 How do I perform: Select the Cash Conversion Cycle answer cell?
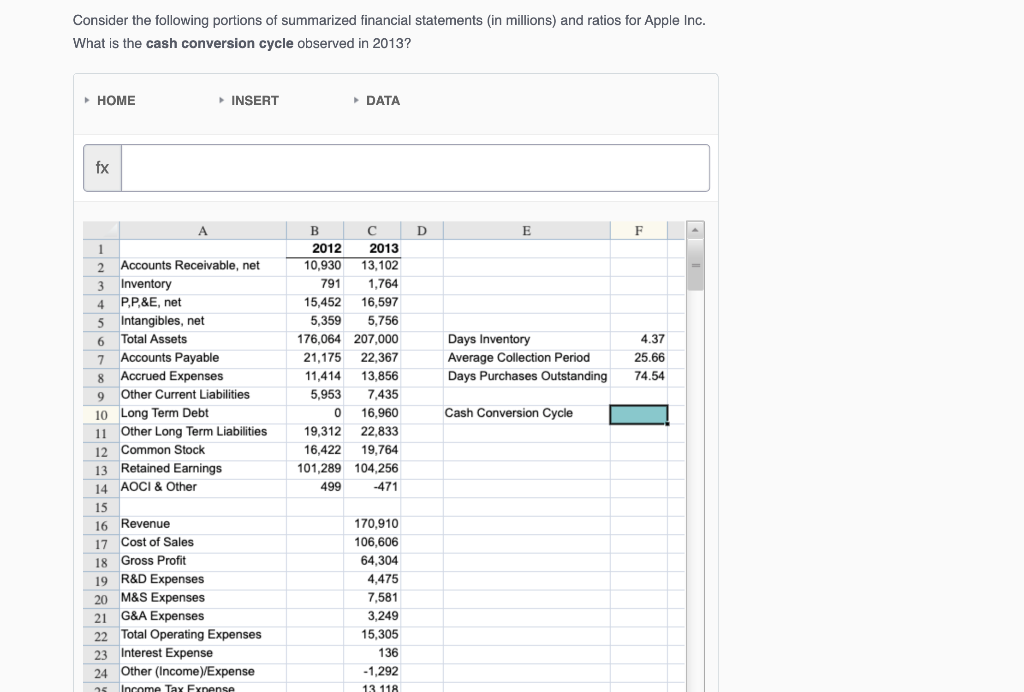point(639,414)
